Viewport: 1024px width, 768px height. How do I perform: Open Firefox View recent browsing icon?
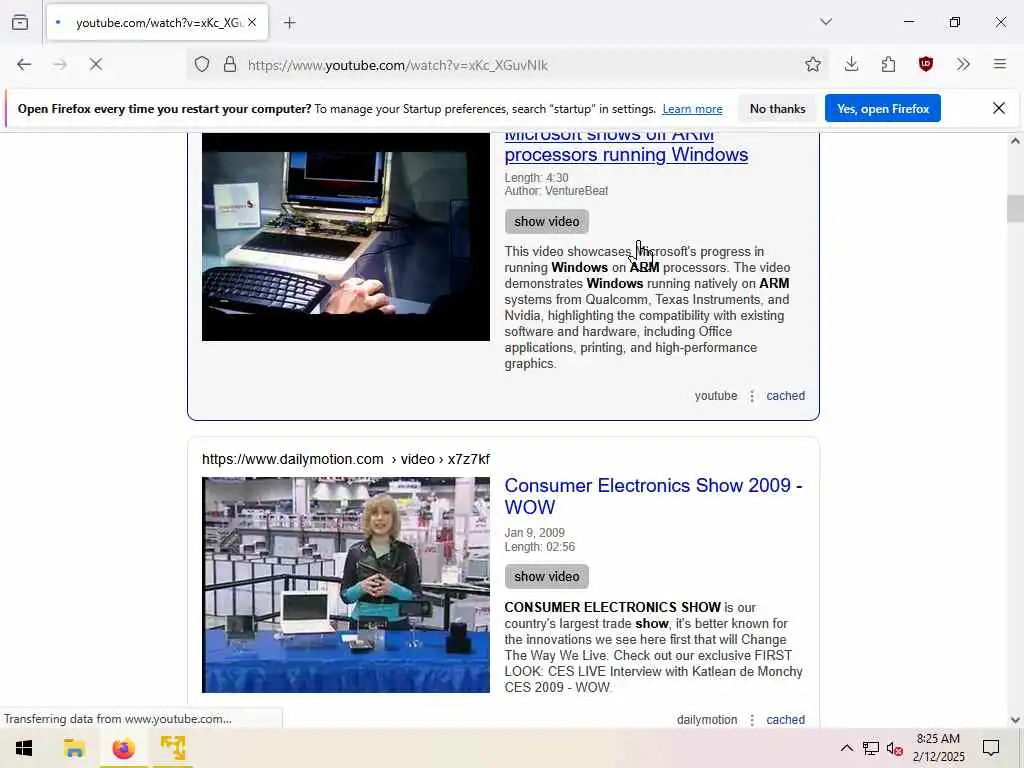(20, 23)
